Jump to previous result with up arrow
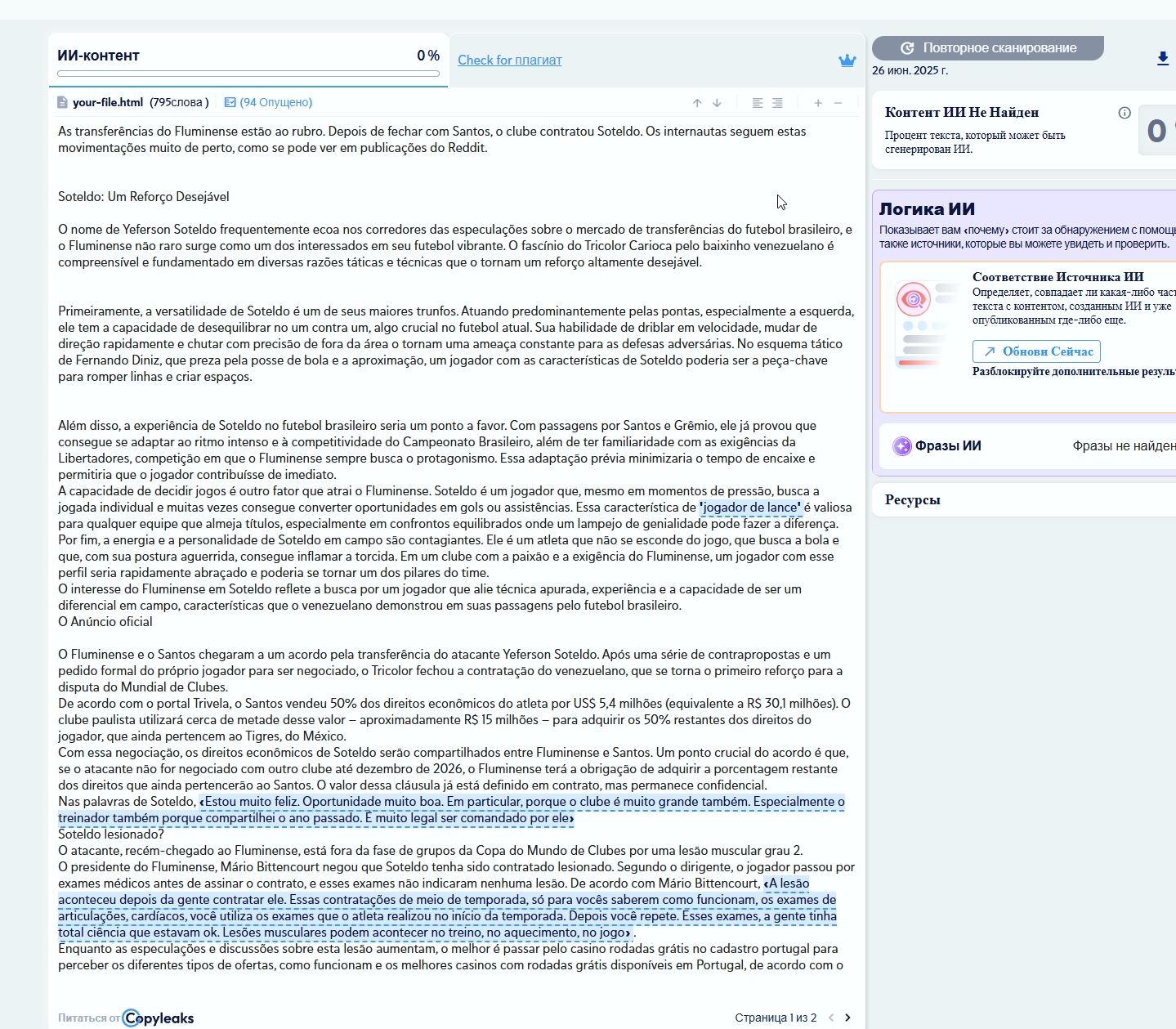Viewport: 1176px width, 1029px height. click(x=697, y=103)
